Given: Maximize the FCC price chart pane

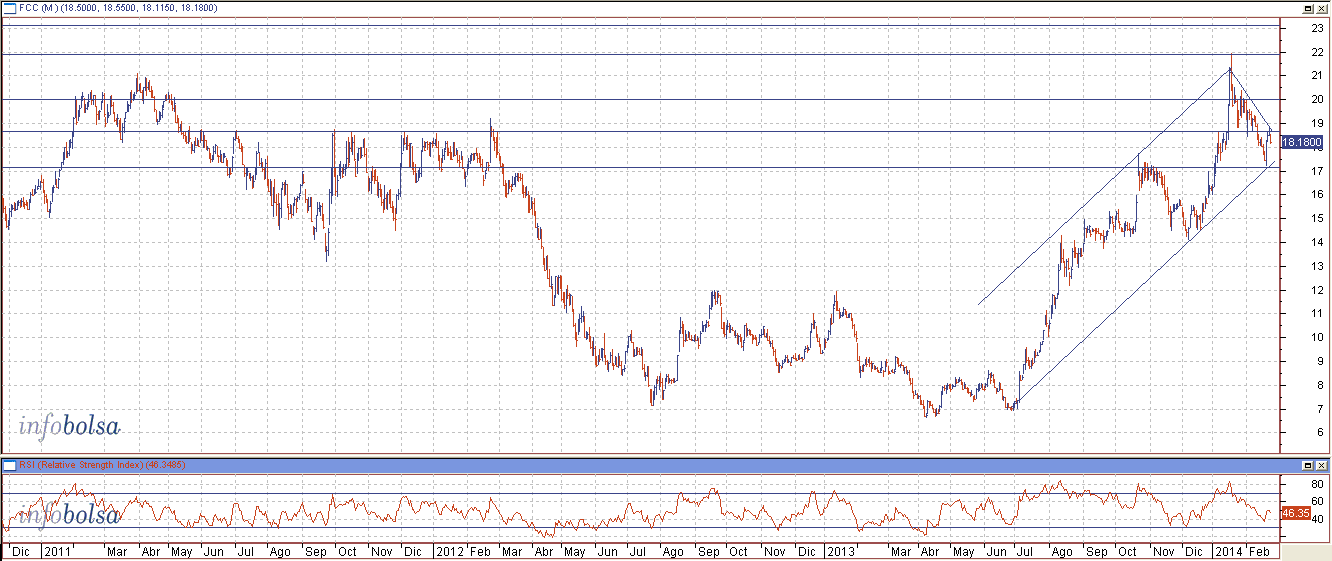Looking at the screenshot, I should point(1307,8).
